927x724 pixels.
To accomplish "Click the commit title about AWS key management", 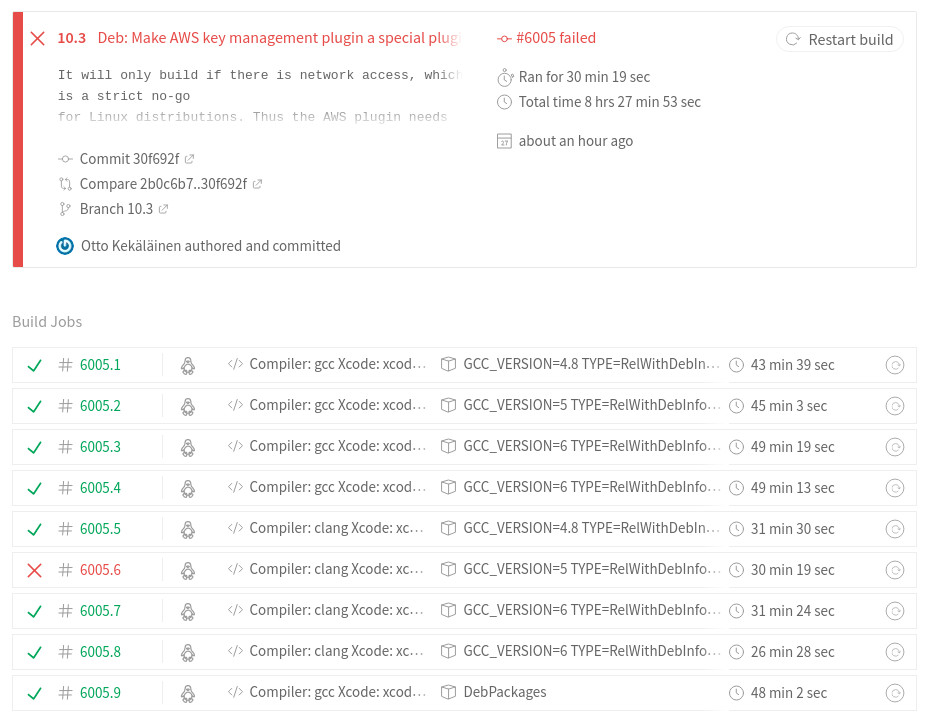I will click(278, 38).
